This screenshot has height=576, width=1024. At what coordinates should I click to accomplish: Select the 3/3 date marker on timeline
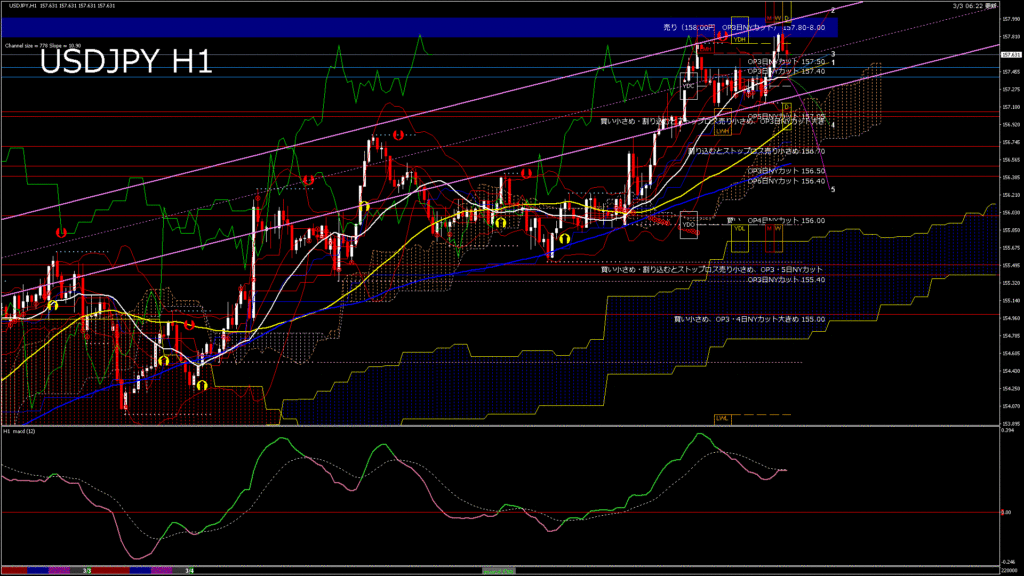[87, 570]
